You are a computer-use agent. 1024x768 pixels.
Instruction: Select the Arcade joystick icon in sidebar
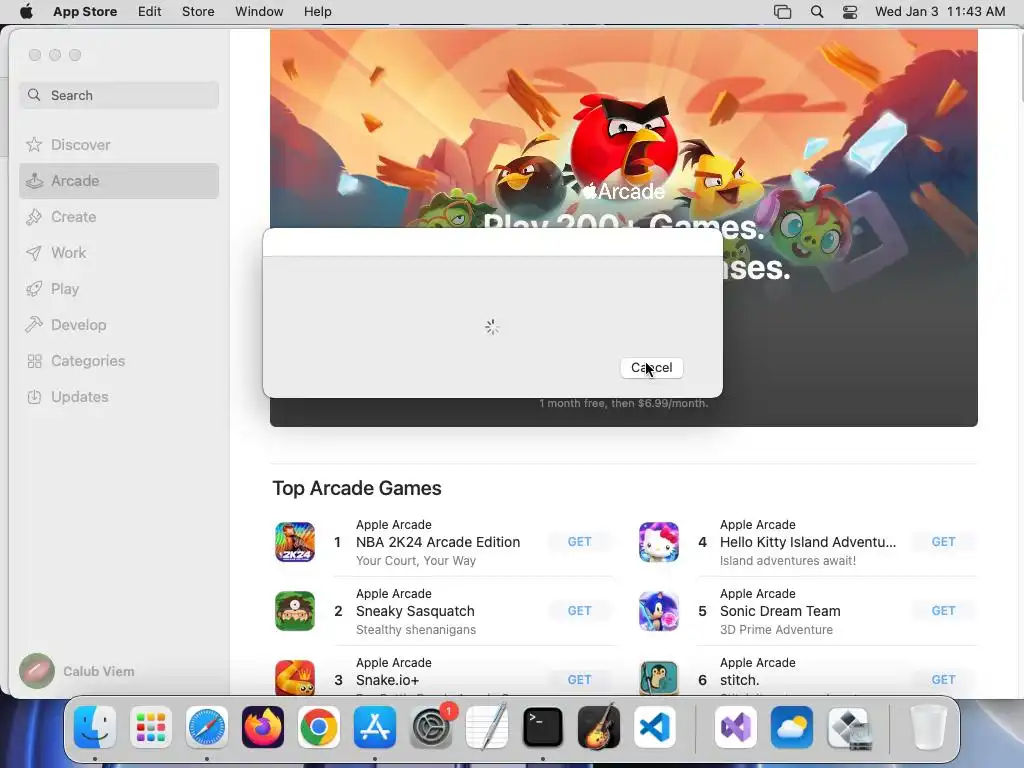[34, 181]
